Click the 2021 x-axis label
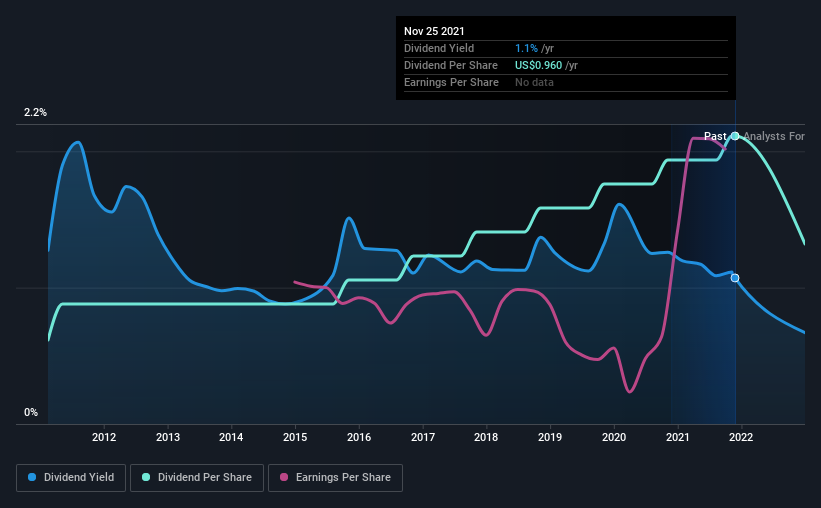821x508 pixels. click(x=678, y=437)
